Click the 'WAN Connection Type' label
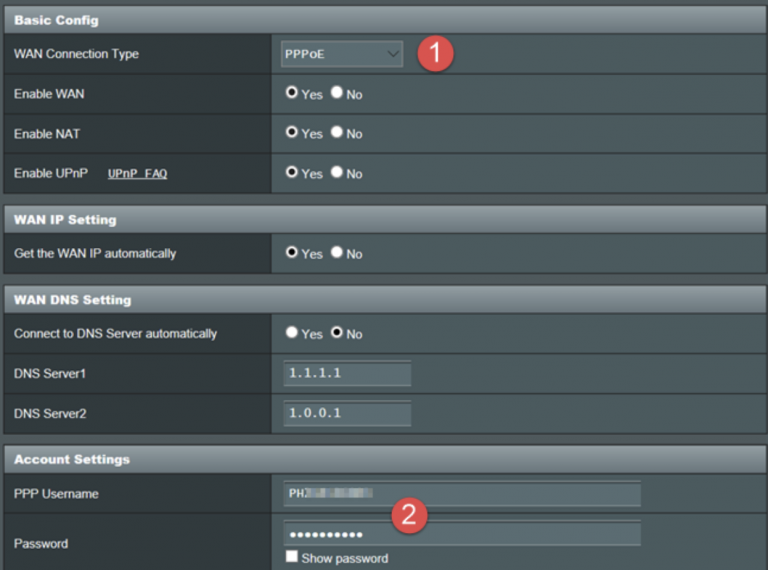This screenshot has height=570, width=768. 76,54
